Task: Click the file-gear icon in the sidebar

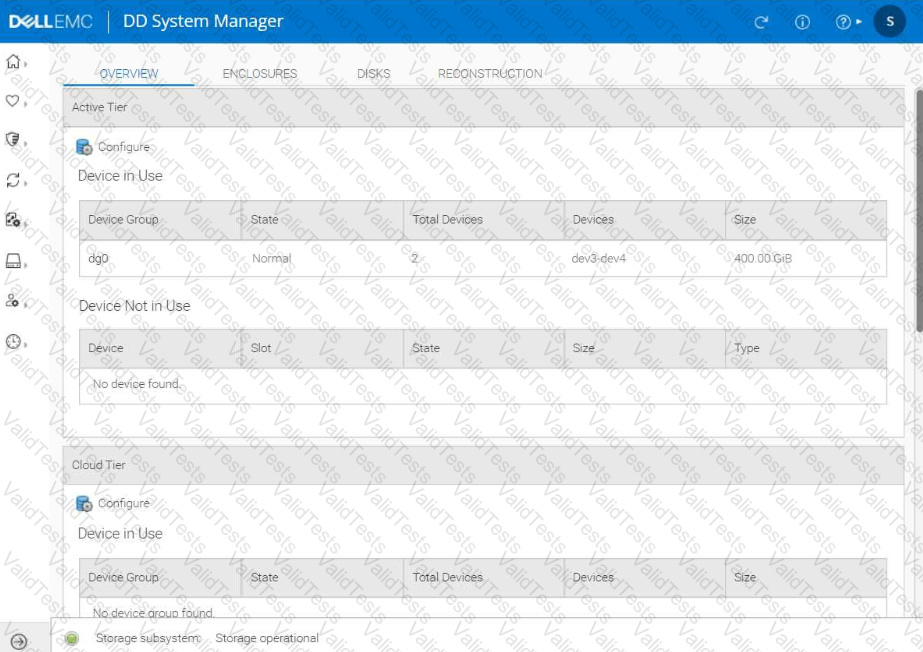Action: [x=14, y=220]
